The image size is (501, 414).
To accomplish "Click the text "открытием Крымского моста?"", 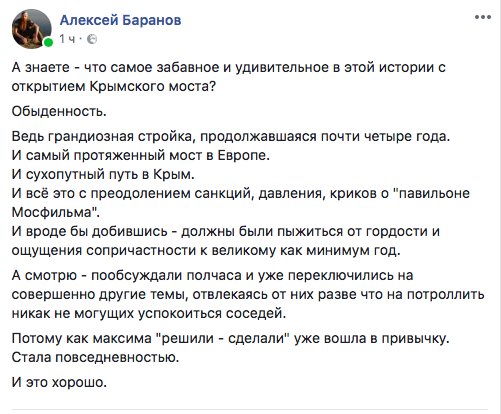I will point(114,86).
